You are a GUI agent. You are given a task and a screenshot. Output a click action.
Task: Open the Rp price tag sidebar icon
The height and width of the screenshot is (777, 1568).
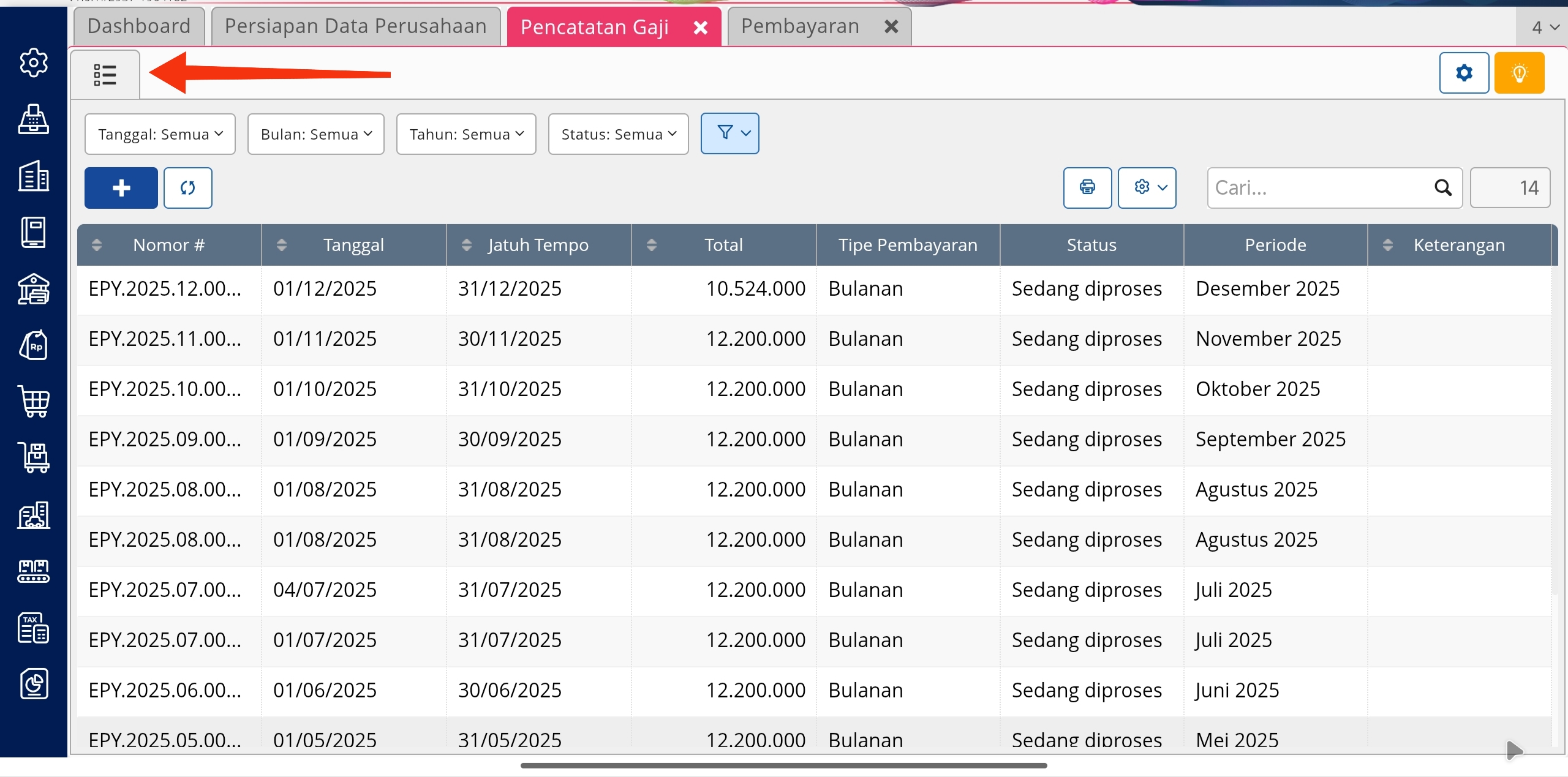click(34, 345)
